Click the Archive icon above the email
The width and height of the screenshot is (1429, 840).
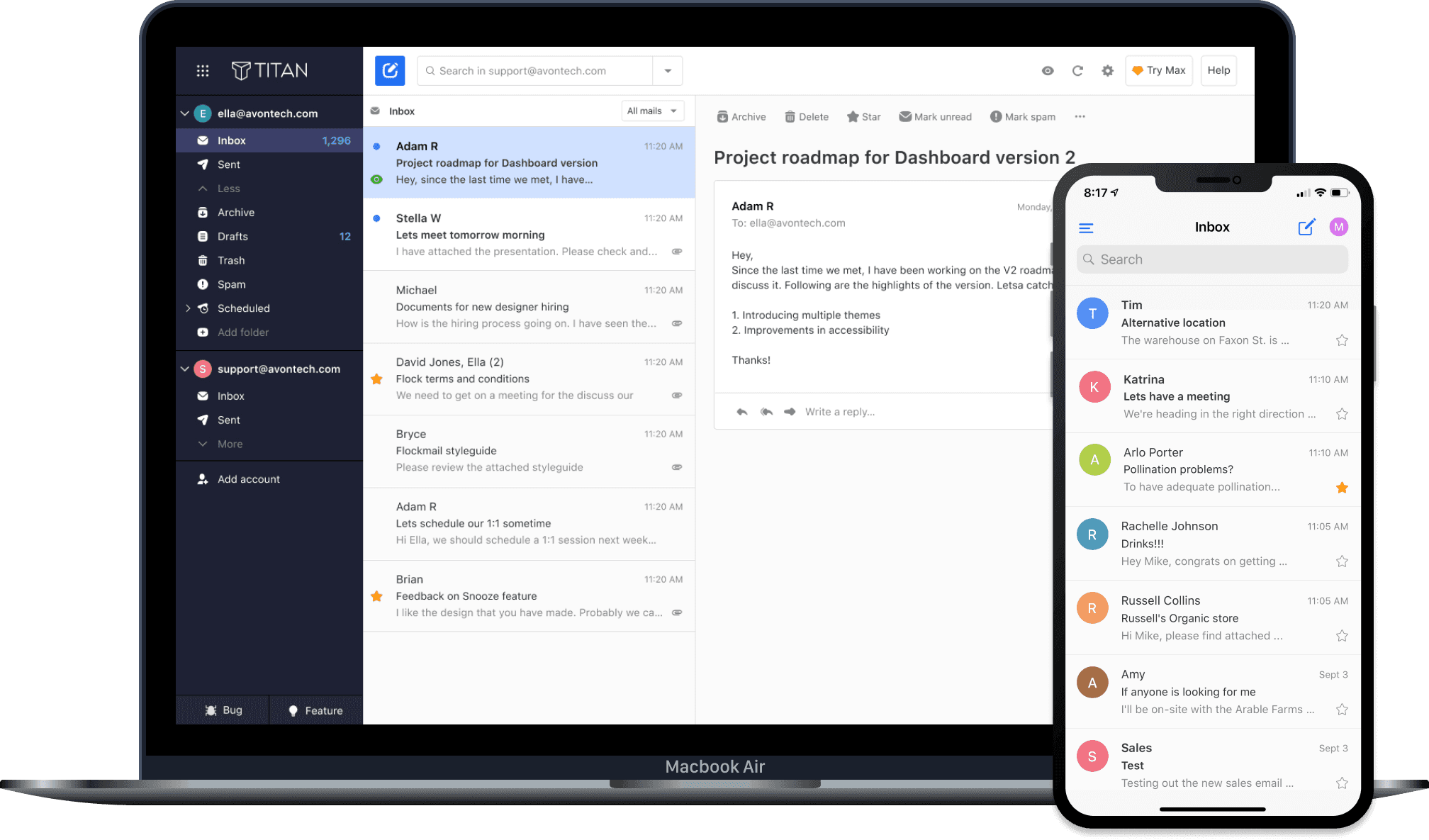(x=724, y=116)
